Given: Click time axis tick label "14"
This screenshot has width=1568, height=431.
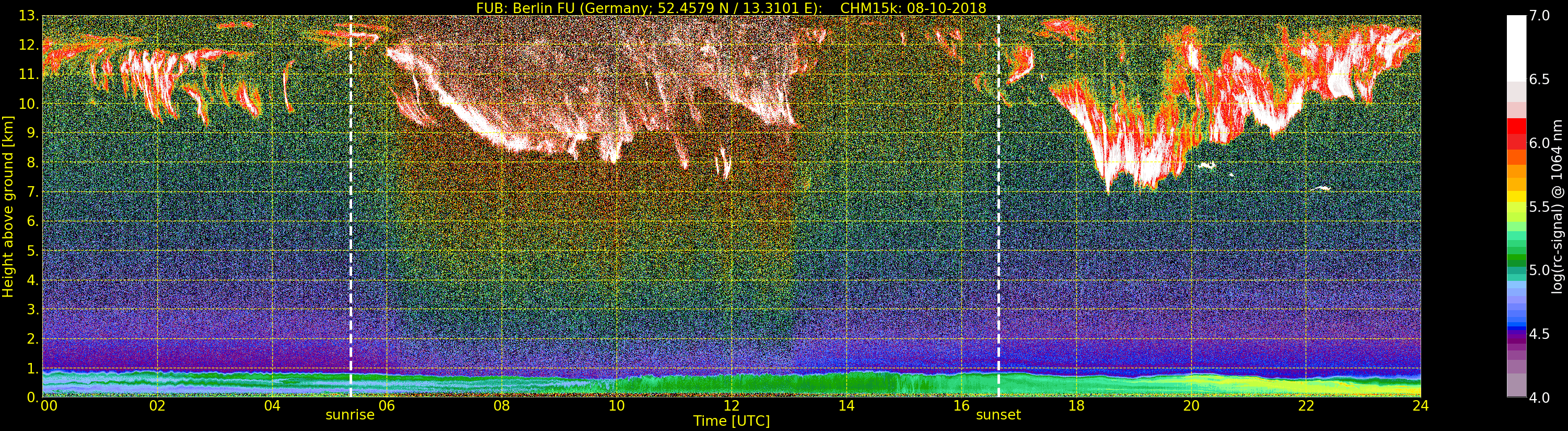Looking at the screenshot, I should (846, 405).
